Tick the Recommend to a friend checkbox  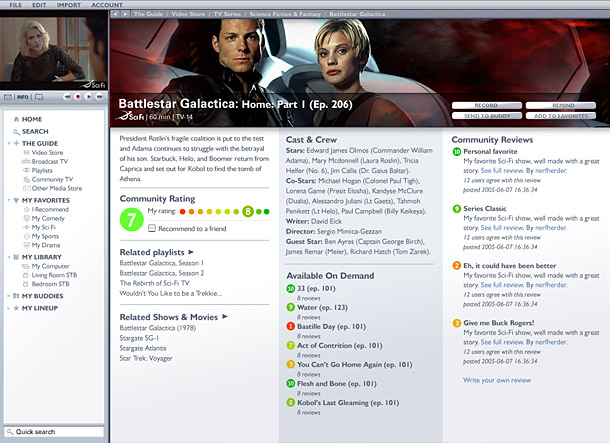pos(152,228)
